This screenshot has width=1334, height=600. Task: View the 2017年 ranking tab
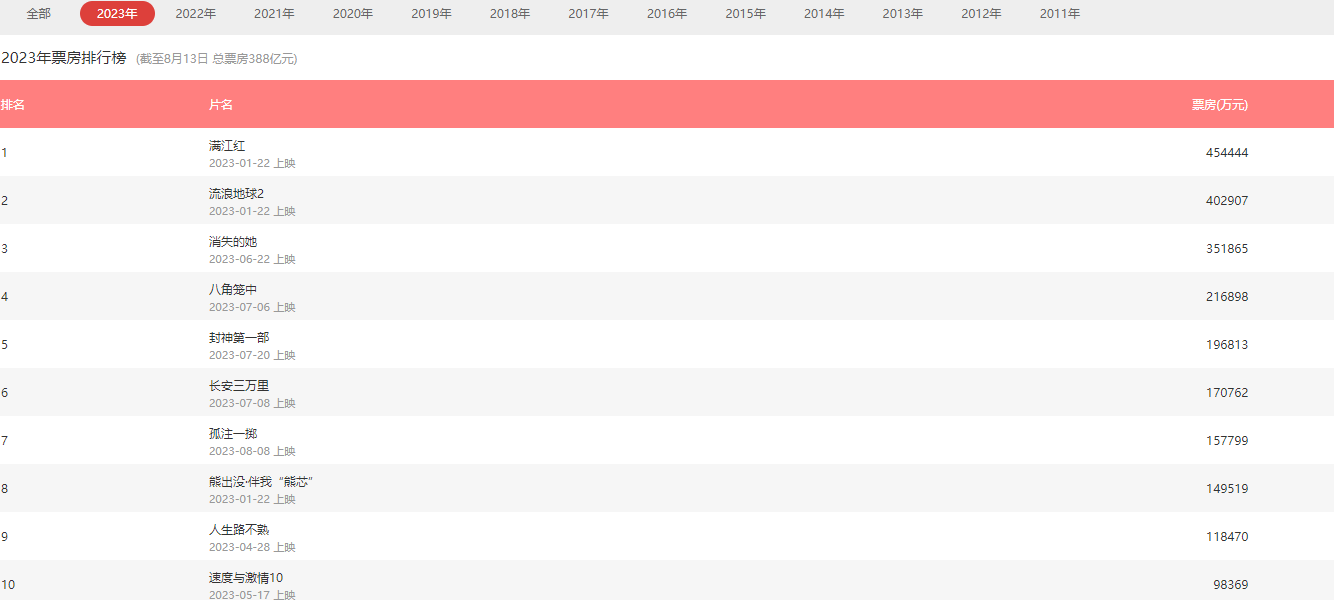[x=589, y=14]
